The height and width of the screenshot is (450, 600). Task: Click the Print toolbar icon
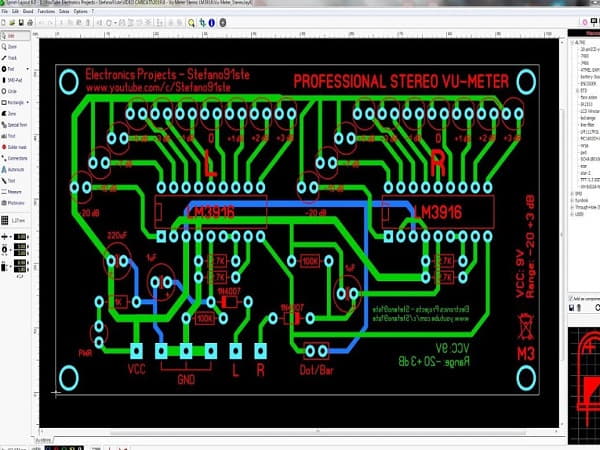(x=30, y=23)
